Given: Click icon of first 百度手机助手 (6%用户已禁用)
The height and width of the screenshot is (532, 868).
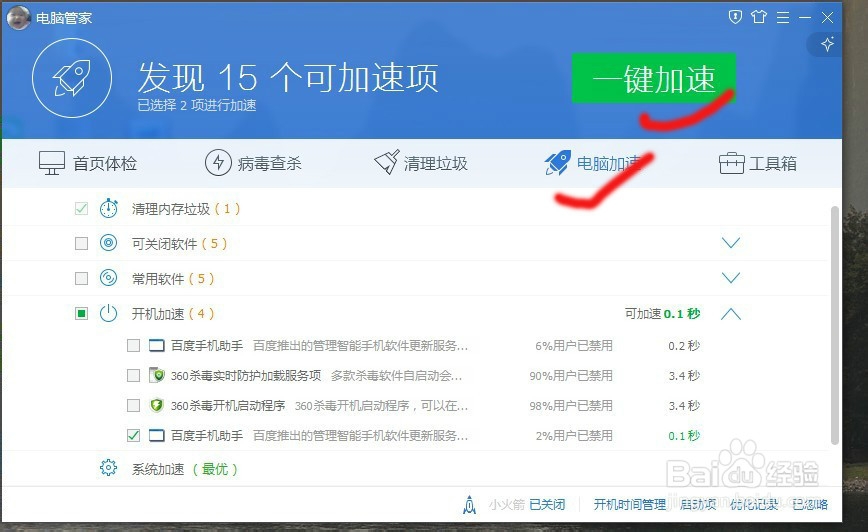Looking at the screenshot, I should pos(157,346).
